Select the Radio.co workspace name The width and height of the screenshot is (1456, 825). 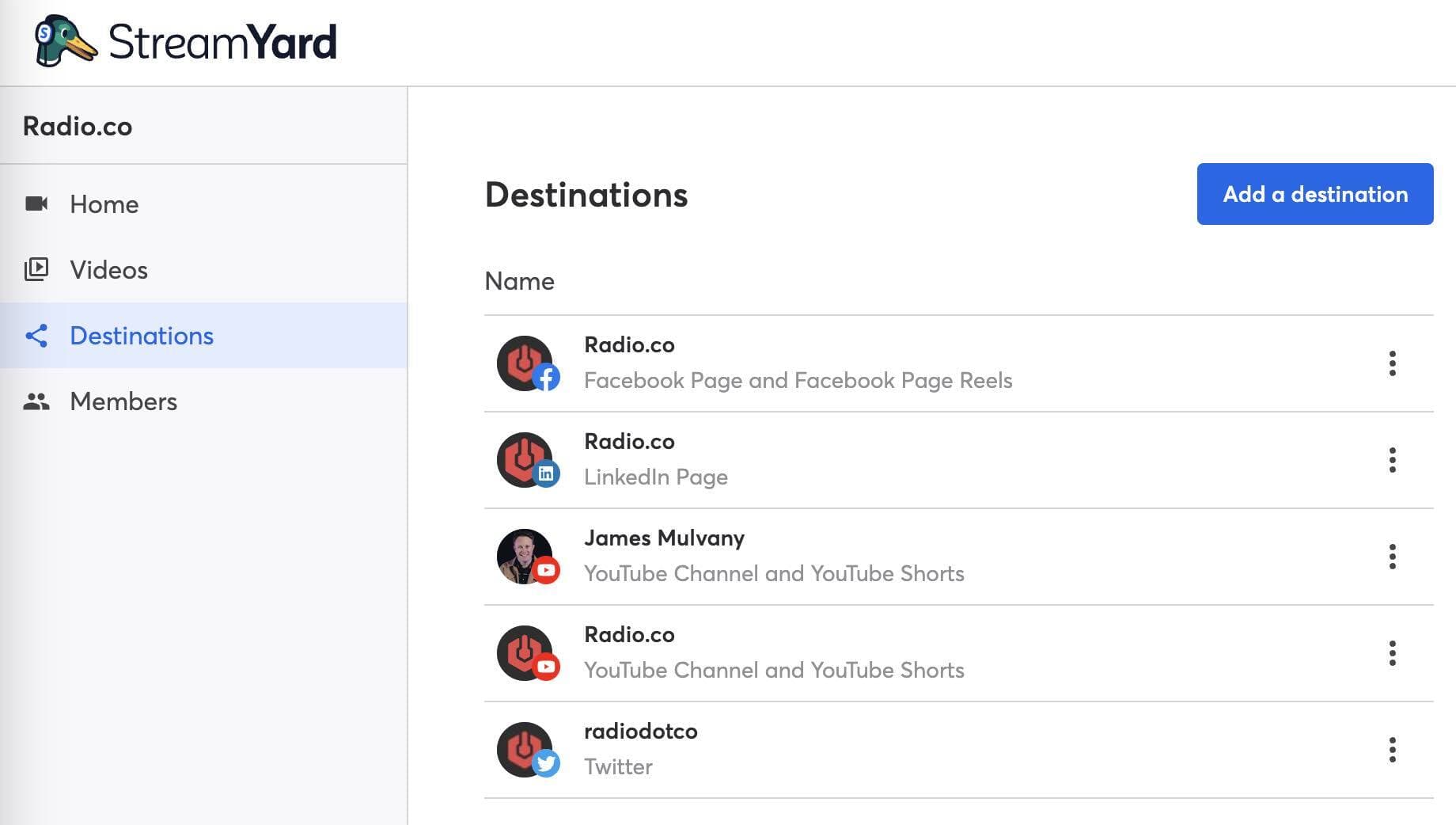click(78, 126)
